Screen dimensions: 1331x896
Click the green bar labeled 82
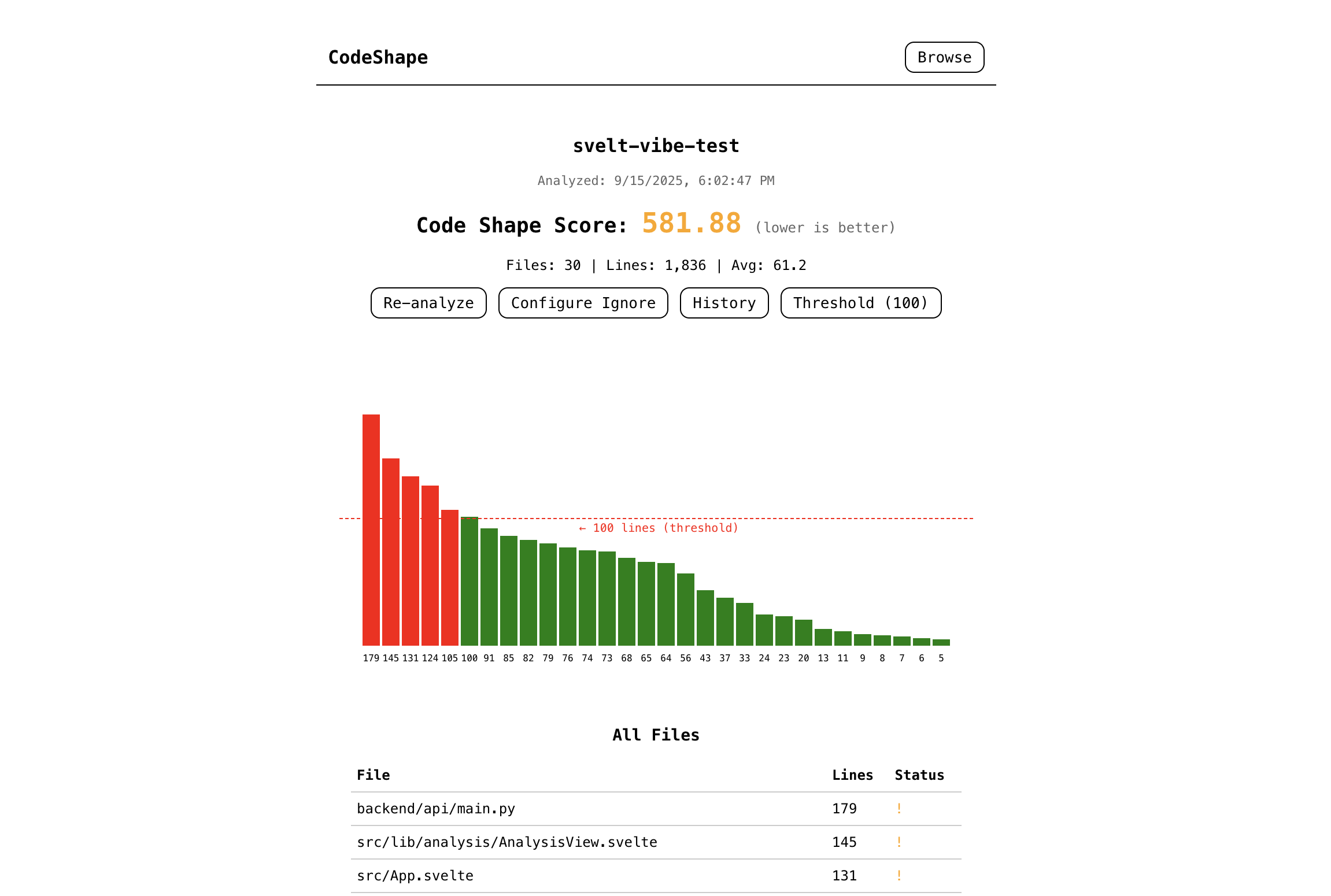528,593
